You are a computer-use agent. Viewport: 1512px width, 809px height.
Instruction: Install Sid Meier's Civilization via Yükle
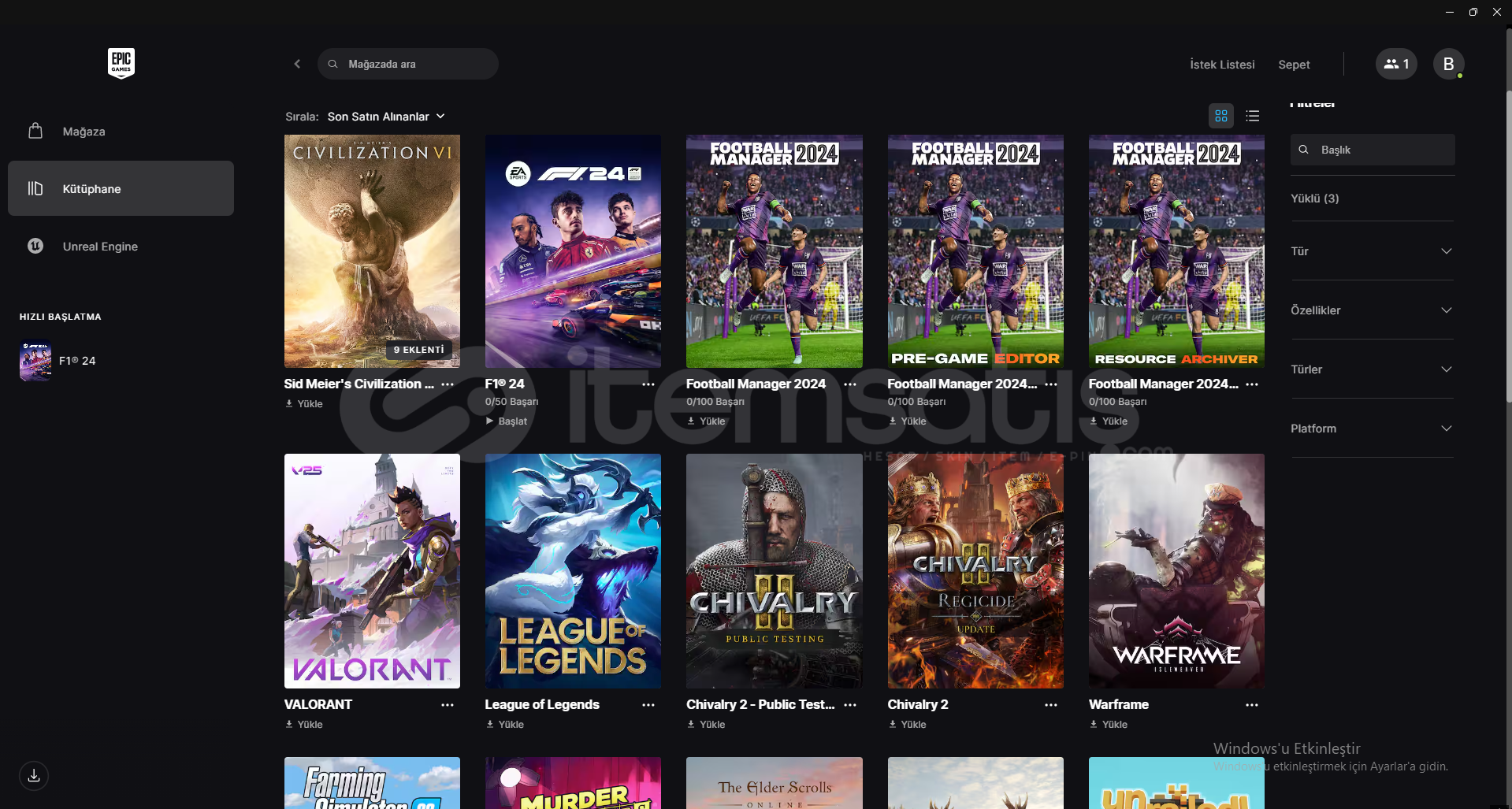click(x=304, y=404)
